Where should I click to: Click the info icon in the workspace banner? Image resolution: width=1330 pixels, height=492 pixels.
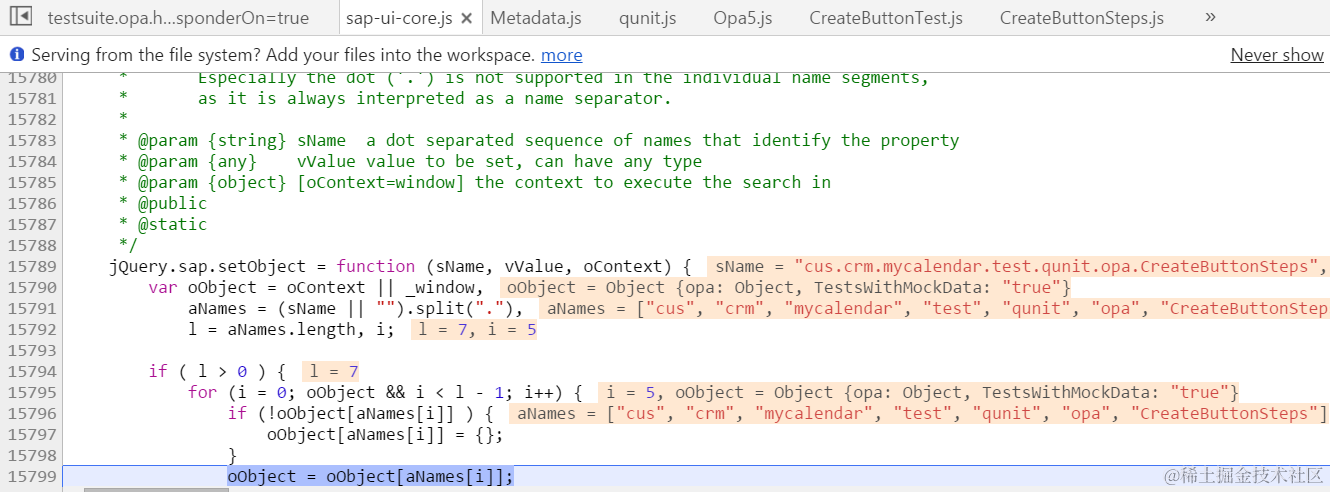(17, 55)
